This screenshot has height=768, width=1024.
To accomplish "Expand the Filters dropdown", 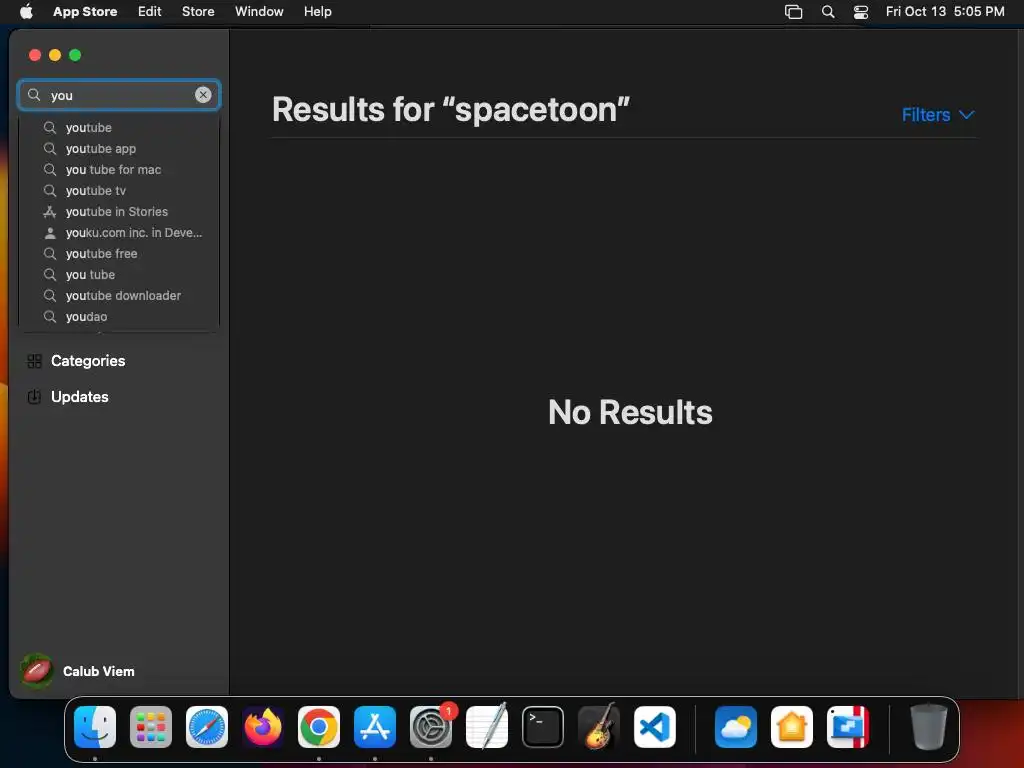I will click(938, 114).
